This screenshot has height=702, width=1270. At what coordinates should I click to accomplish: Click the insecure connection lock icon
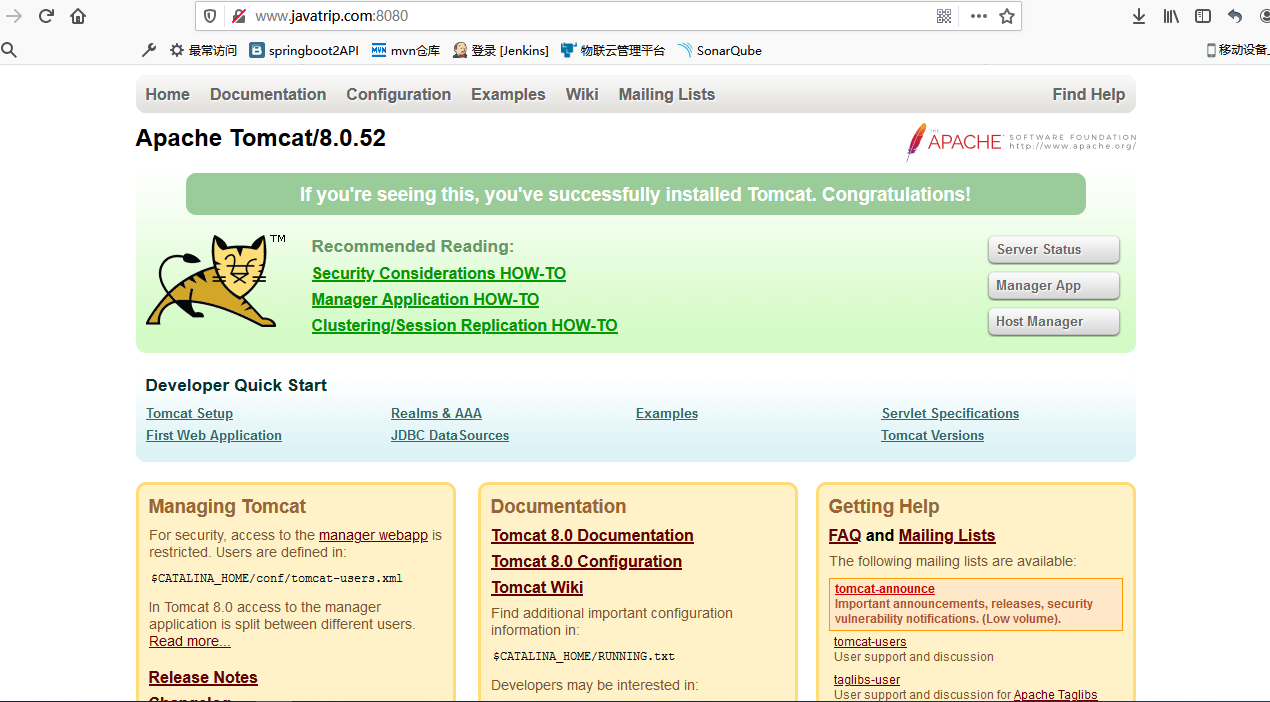click(x=238, y=16)
